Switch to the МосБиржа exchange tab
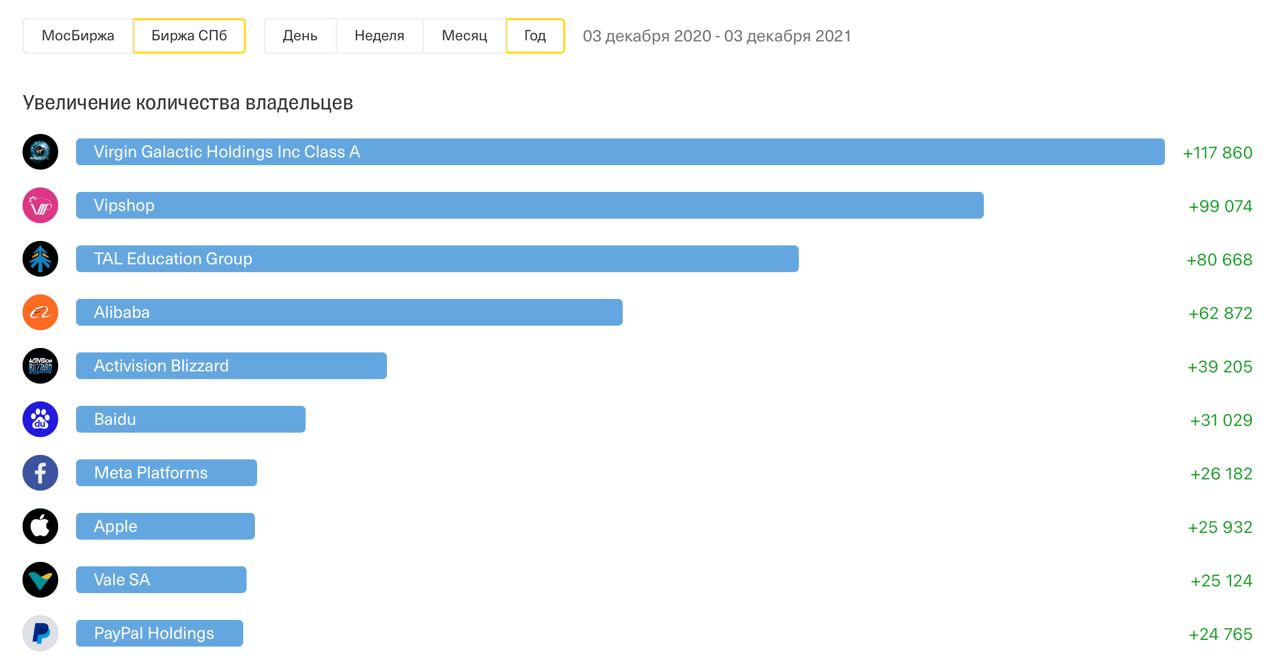The image size is (1280, 668). [x=78, y=36]
